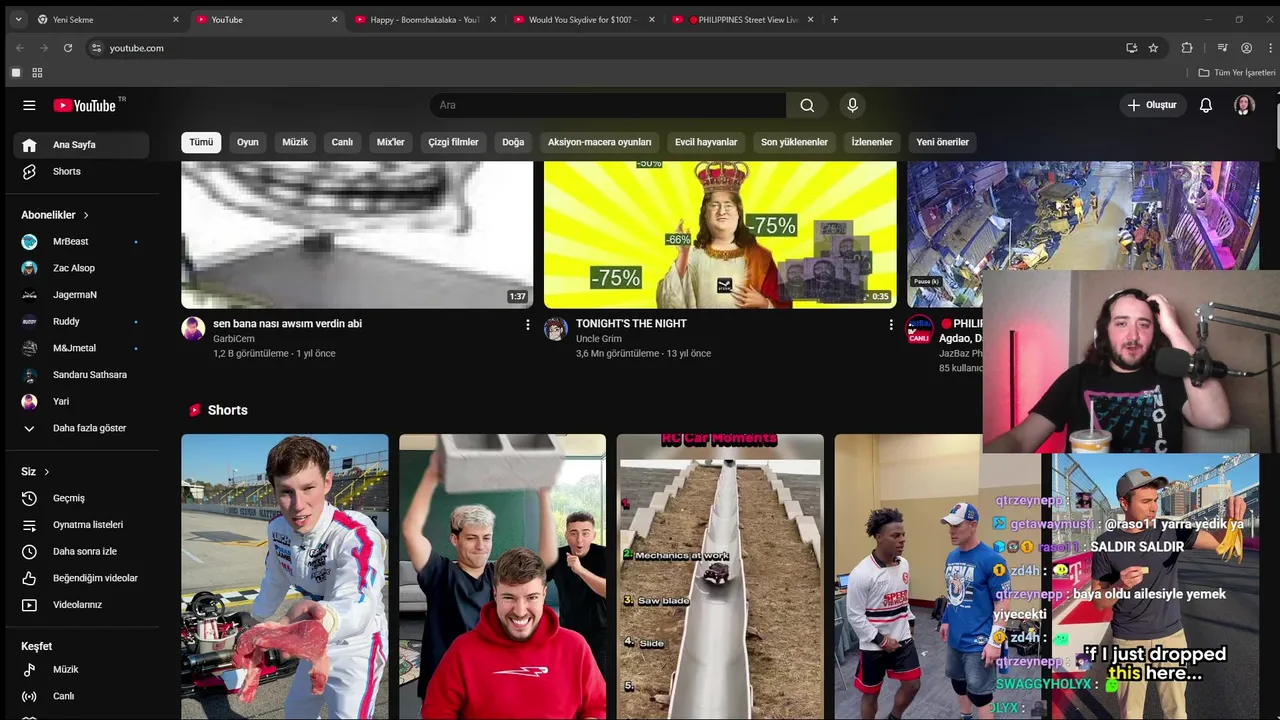Screen dimensions: 1280x720
Task: Reload the page
Action: 68,48
